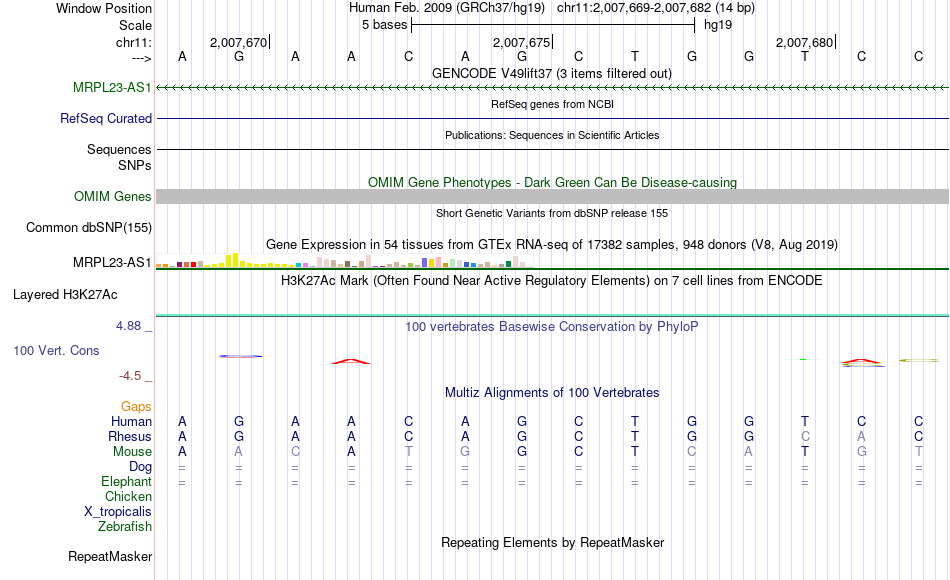Click the 2,007,675 ruler position marker

click(521, 42)
